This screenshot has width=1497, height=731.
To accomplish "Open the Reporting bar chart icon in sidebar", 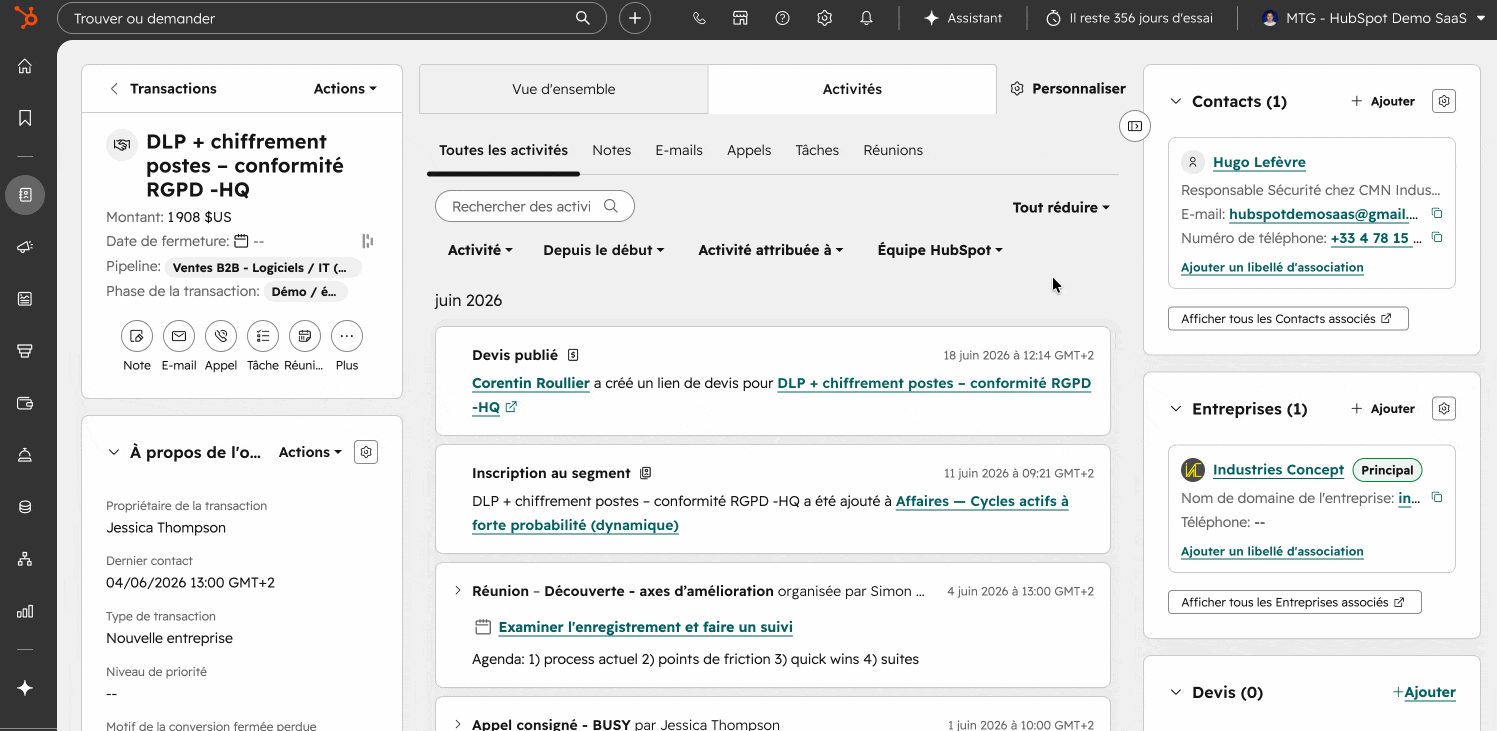I will pos(25,611).
